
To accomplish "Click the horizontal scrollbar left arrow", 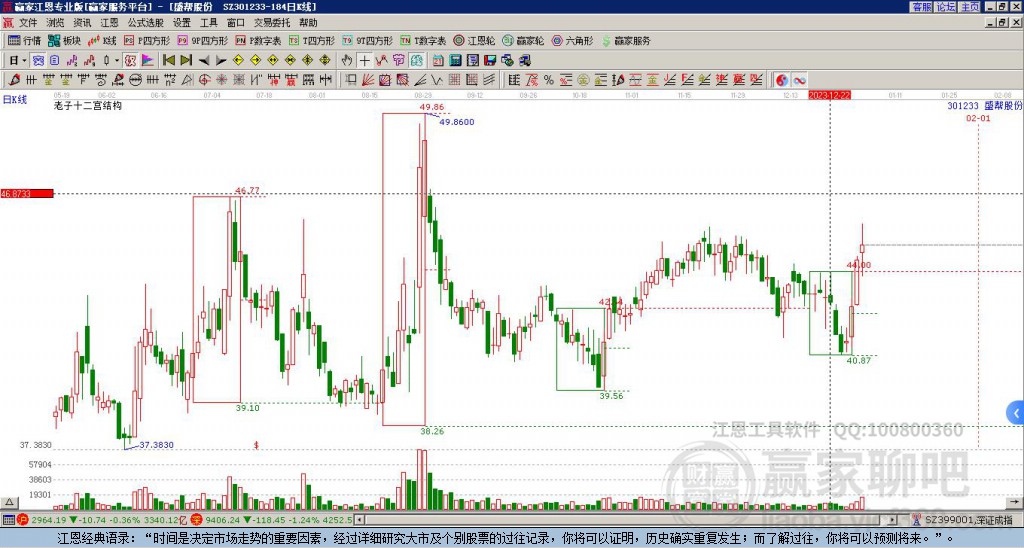I will 359,520.
